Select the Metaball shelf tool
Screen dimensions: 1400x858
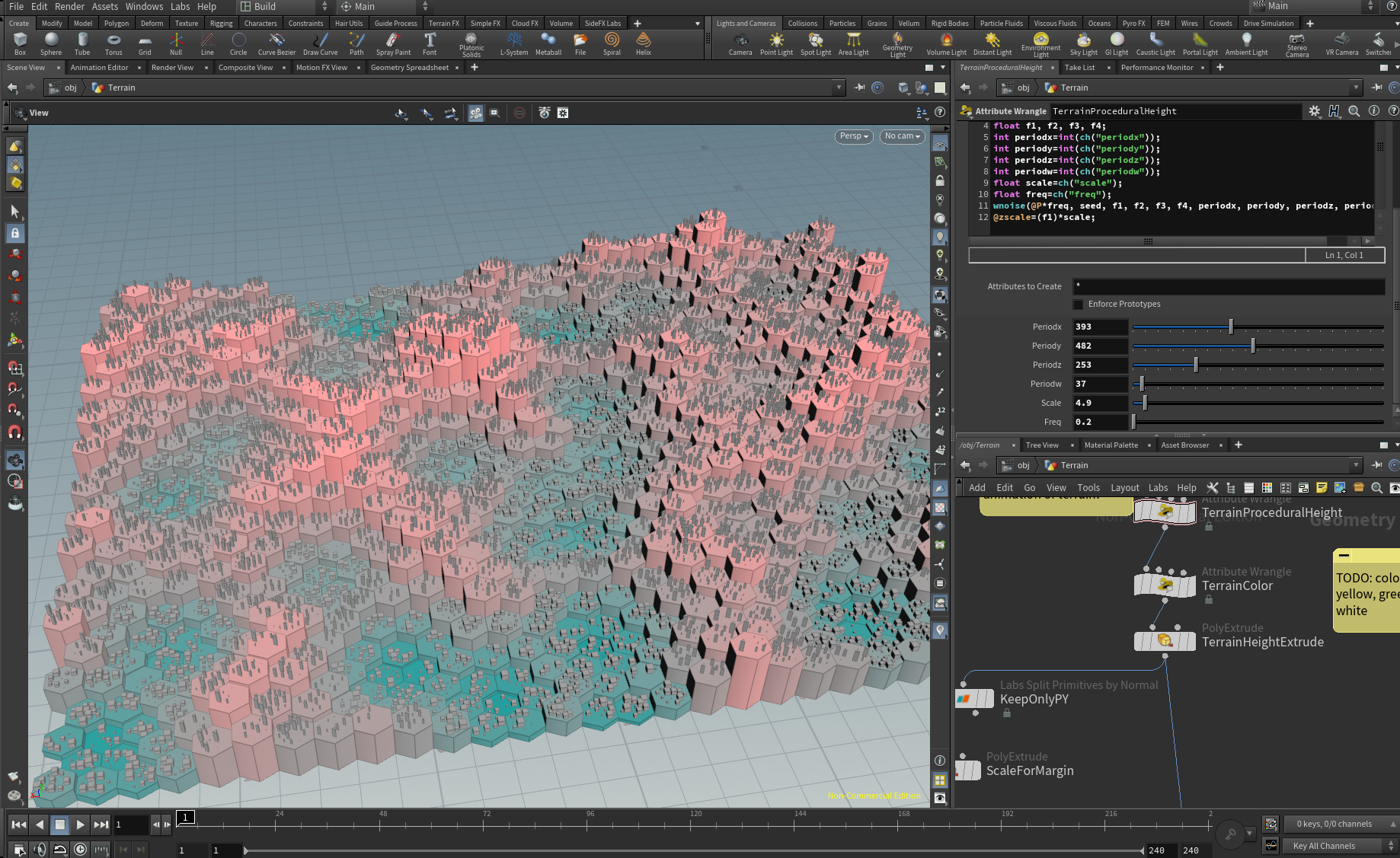(x=548, y=43)
